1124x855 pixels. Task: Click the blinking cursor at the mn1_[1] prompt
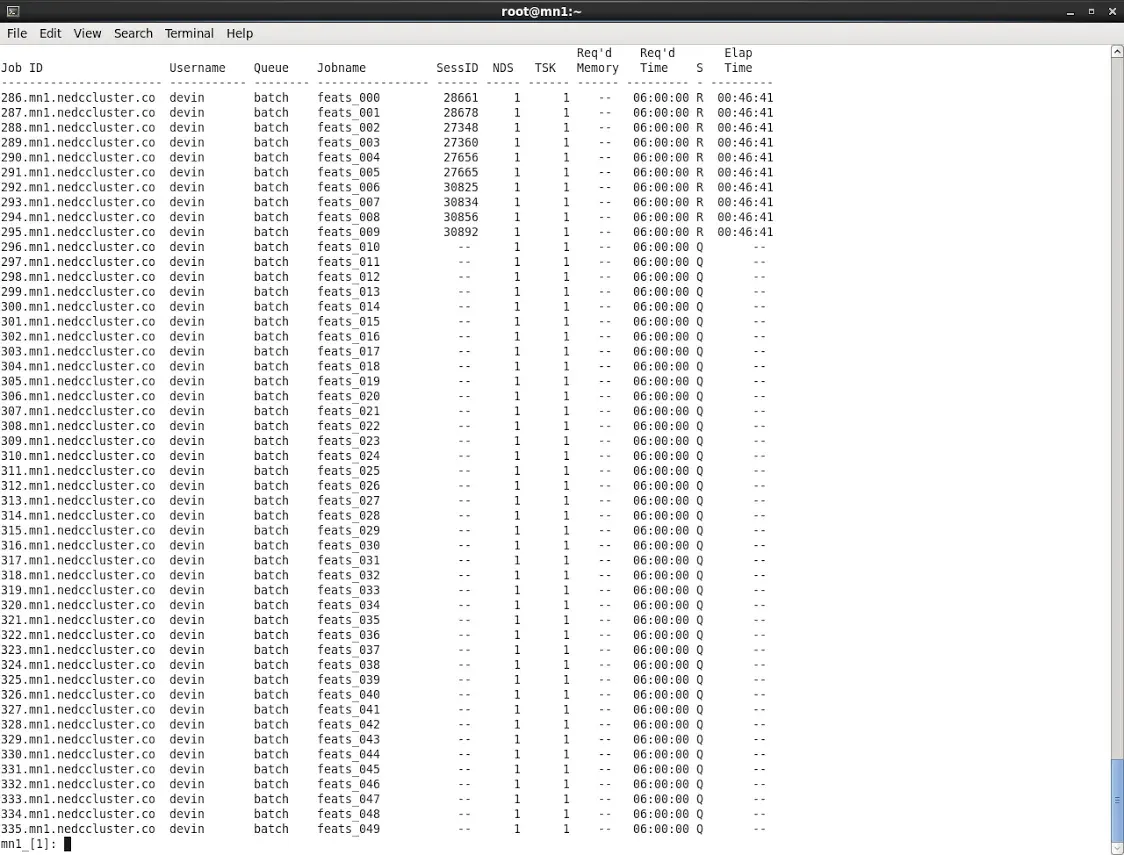tap(67, 843)
